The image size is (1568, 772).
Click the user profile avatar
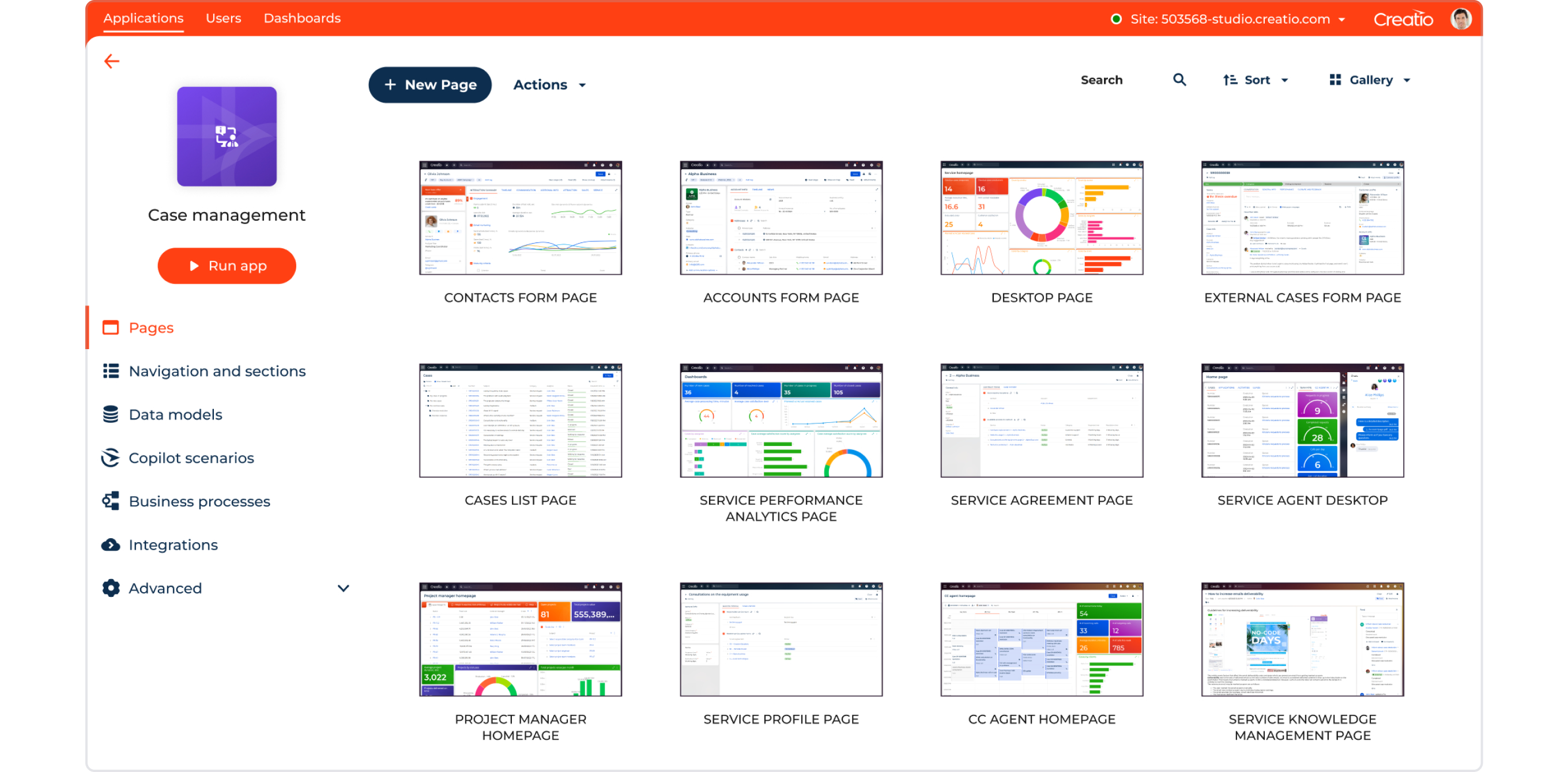click(1460, 19)
